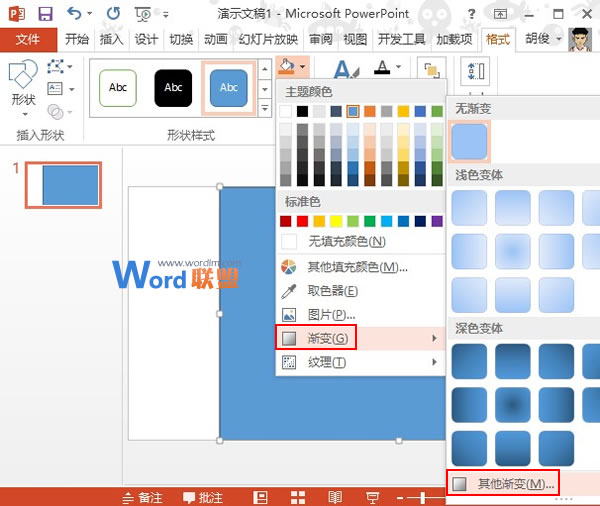This screenshot has width=600, height=506.
Task: Switch to Home (开始) tab
Action: tap(77, 39)
